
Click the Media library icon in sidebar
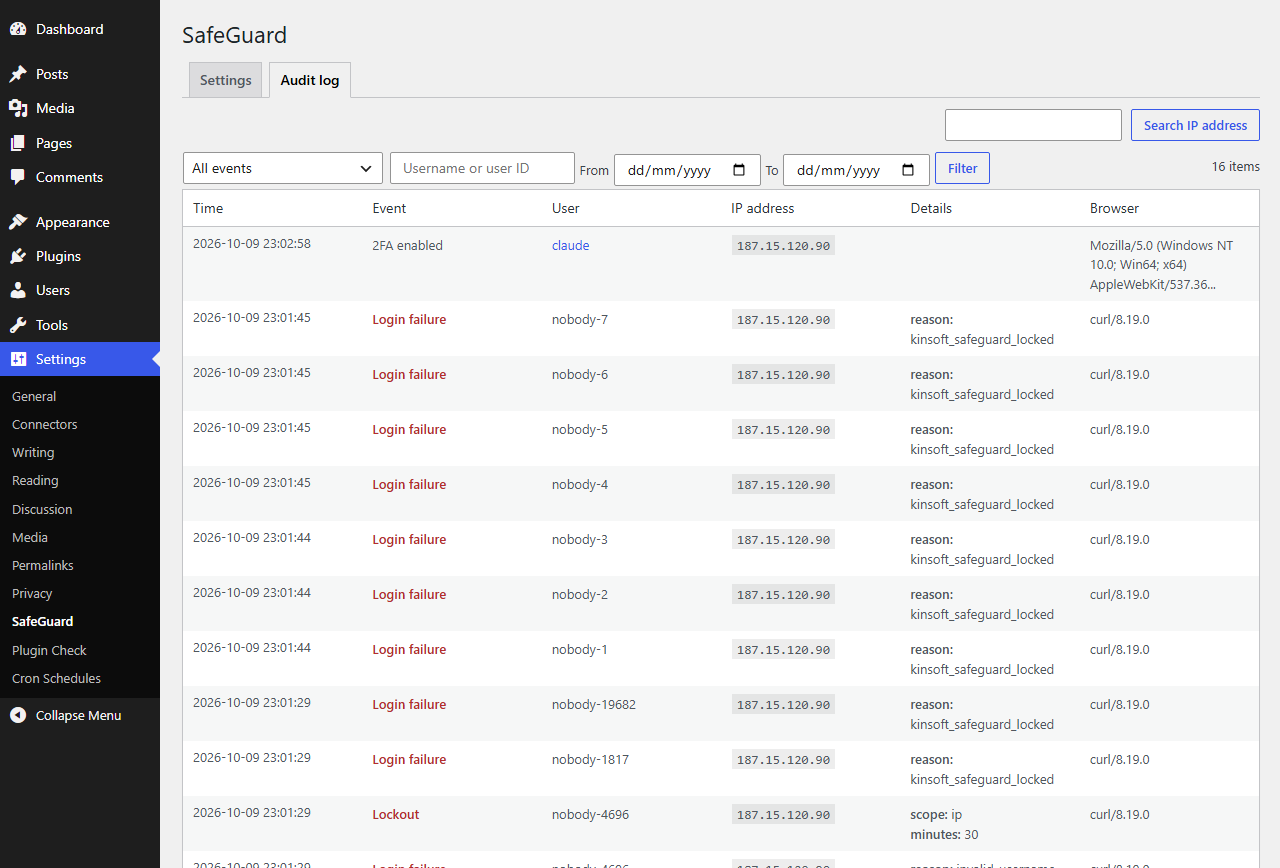coord(18,108)
